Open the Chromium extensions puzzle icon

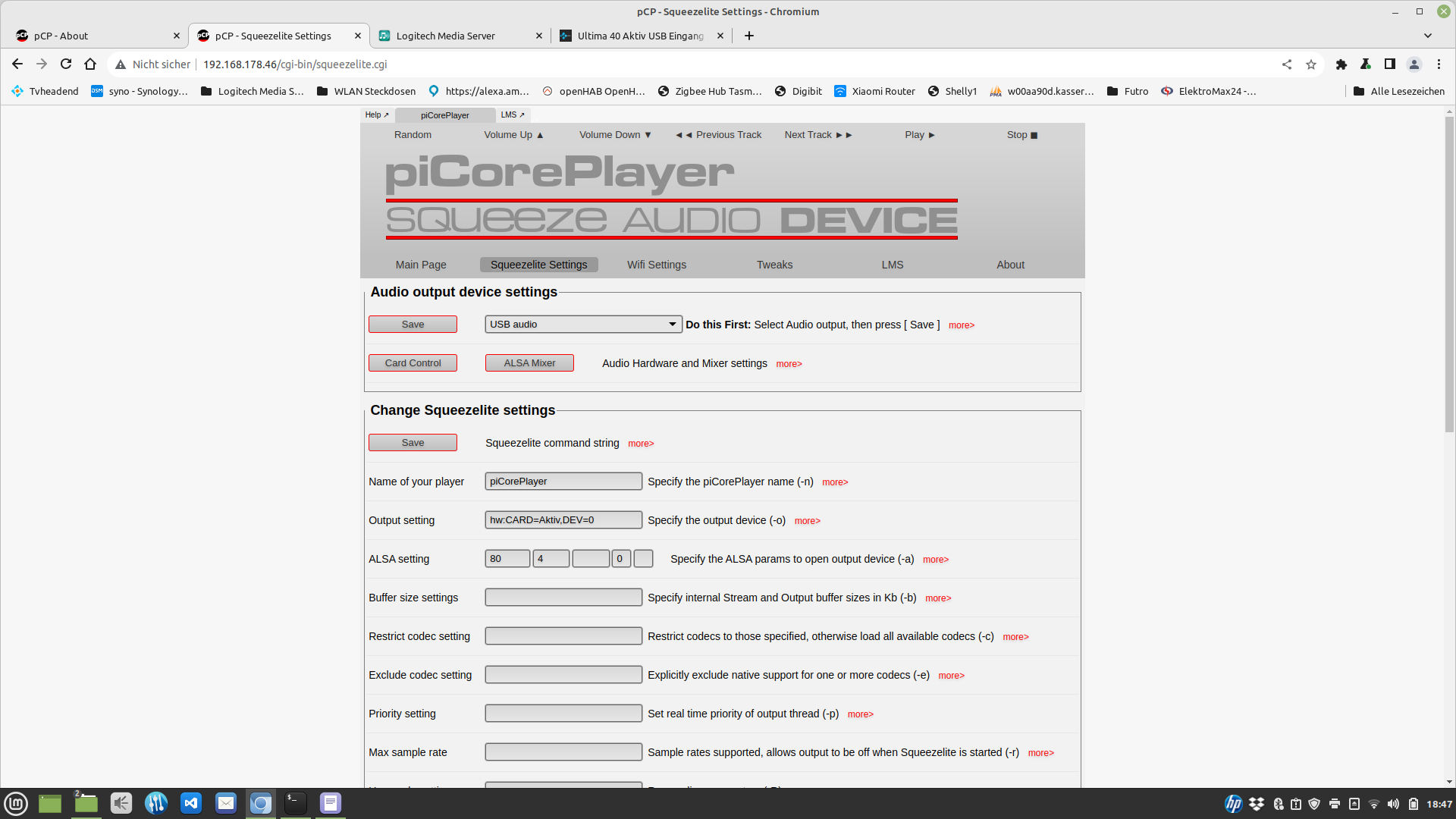pos(1341,64)
